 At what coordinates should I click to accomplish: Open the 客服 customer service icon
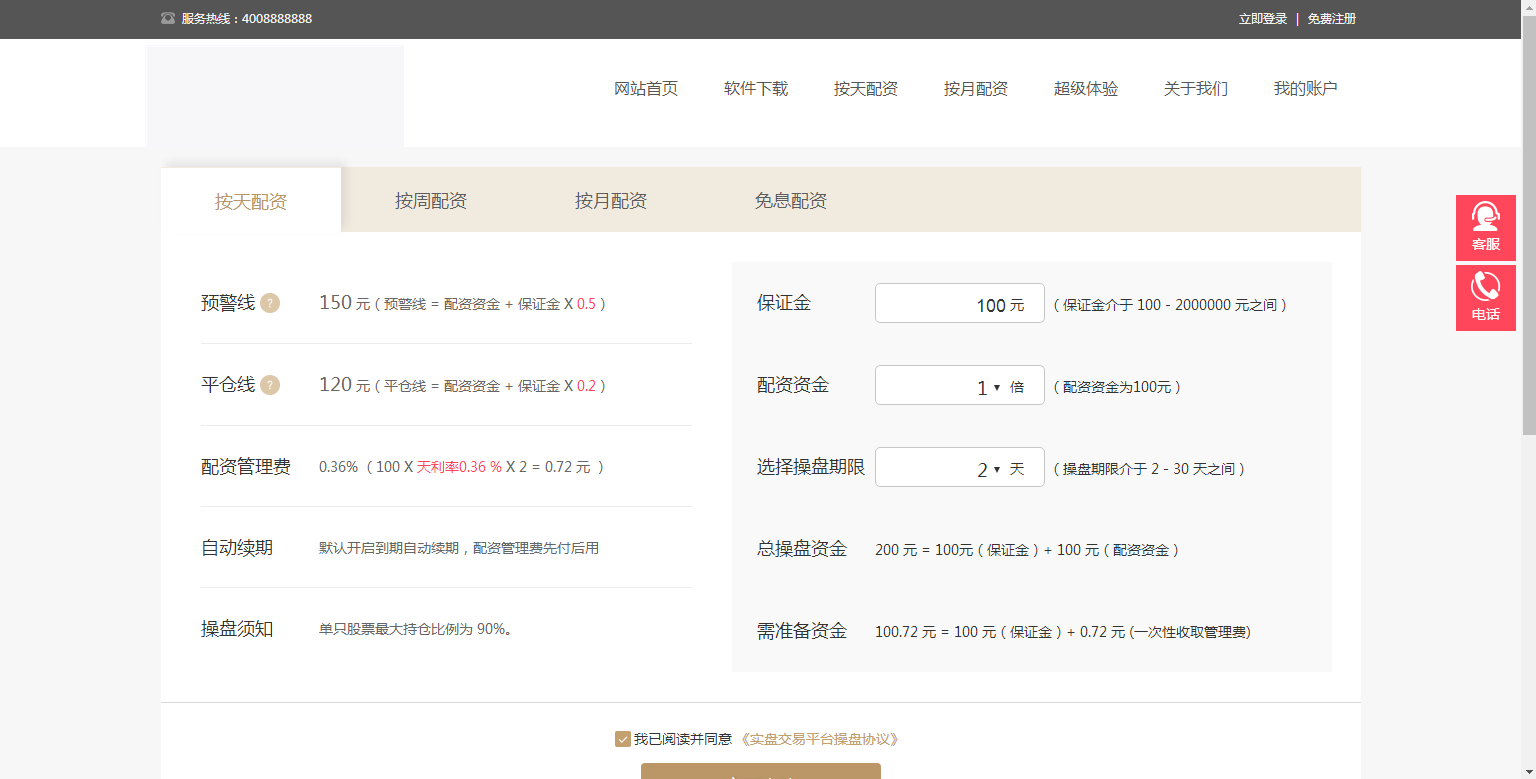(x=1486, y=227)
